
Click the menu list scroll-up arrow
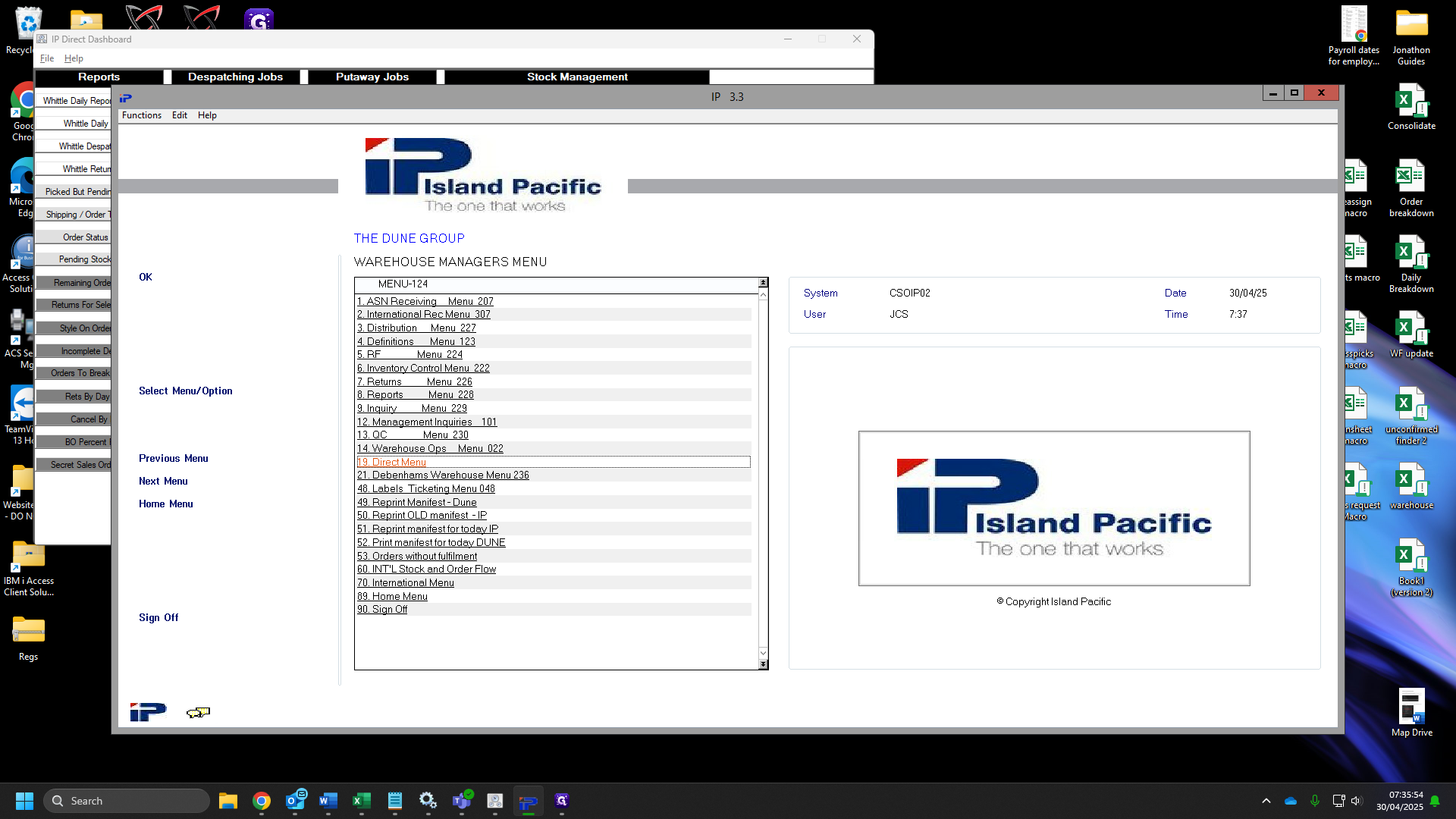tap(763, 295)
